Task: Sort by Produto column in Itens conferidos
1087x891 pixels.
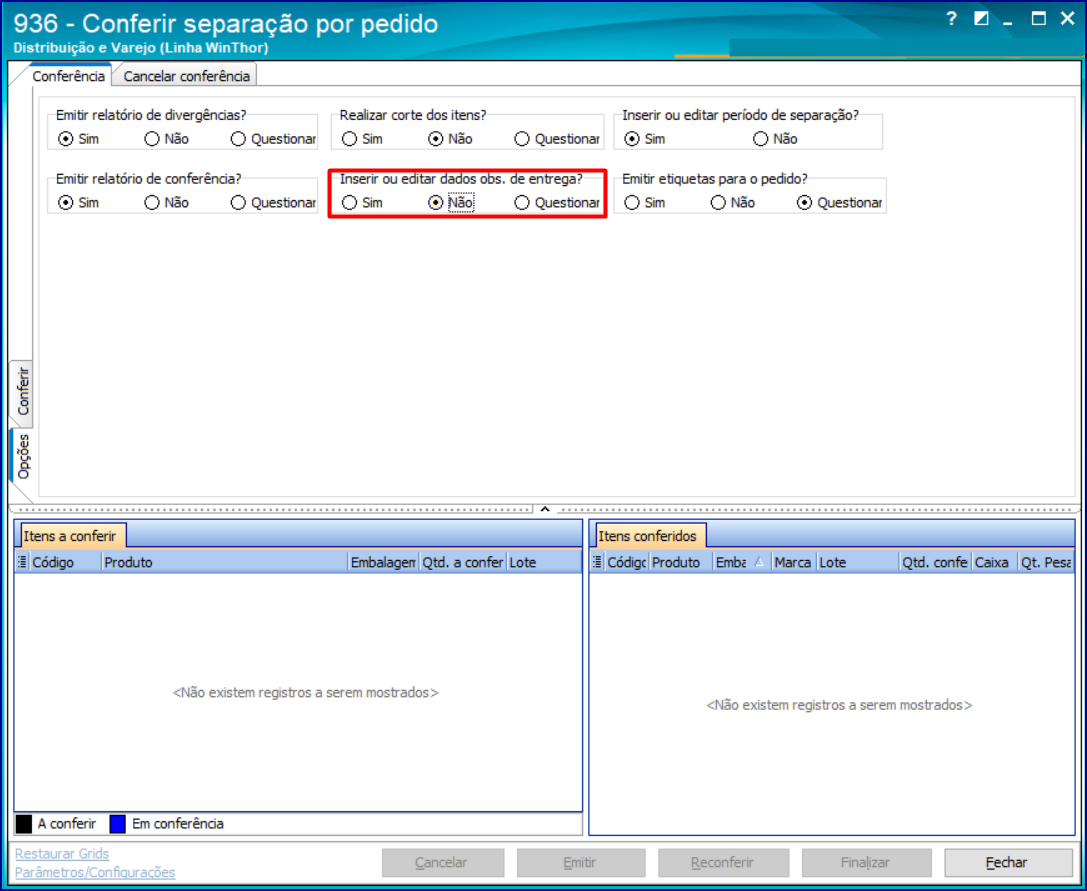Action: coord(681,562)
